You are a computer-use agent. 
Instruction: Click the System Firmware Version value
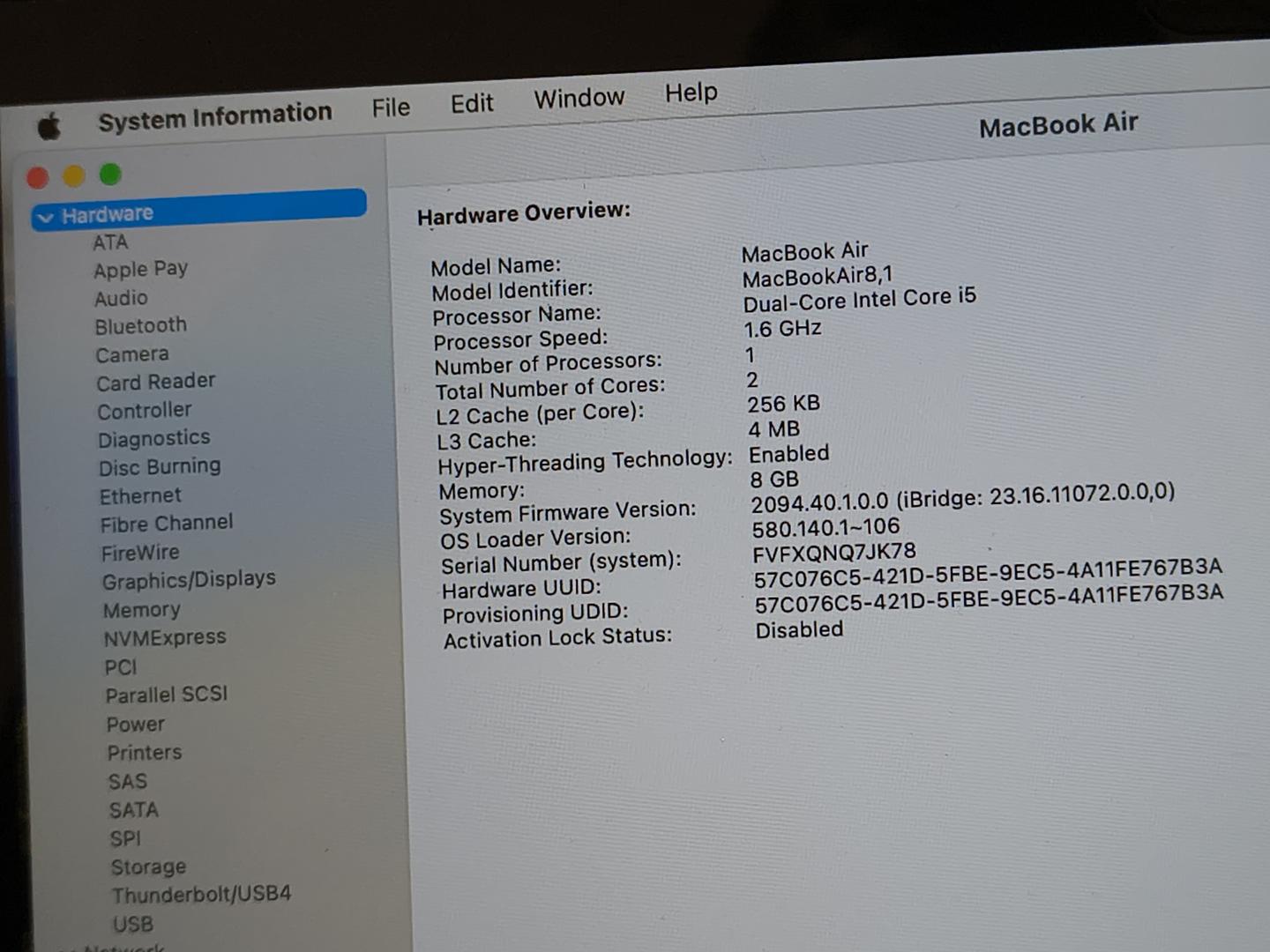(963, 497)
